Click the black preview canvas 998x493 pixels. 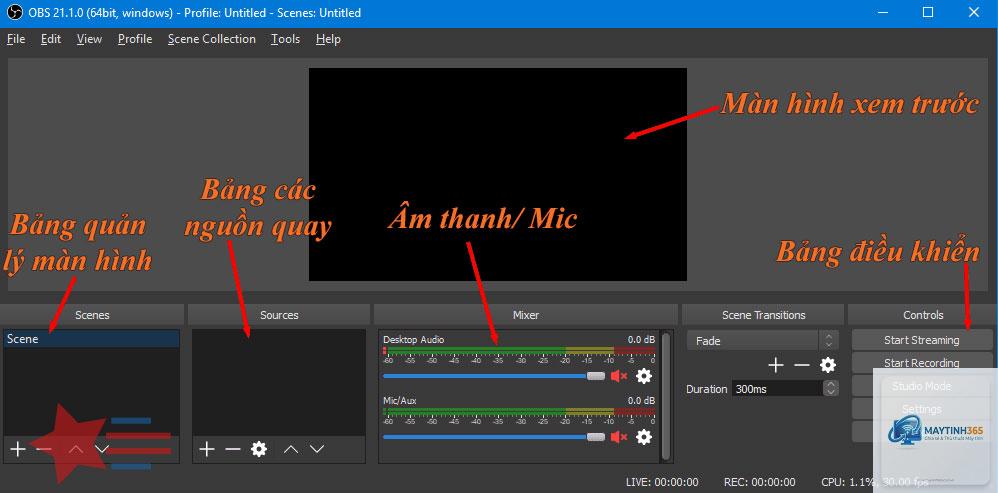[x=498, y=174]
